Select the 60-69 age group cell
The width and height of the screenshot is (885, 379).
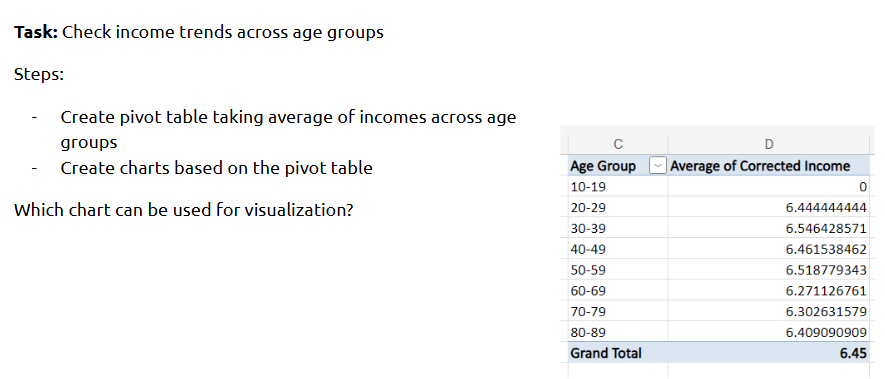click(x=617, y=291)
